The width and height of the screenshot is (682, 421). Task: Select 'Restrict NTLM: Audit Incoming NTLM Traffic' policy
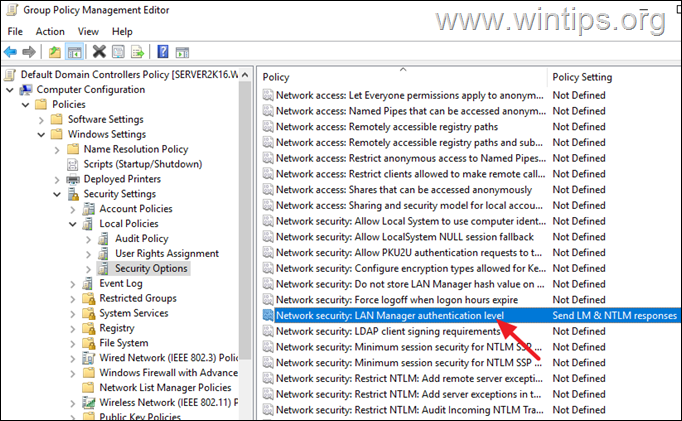409,410
